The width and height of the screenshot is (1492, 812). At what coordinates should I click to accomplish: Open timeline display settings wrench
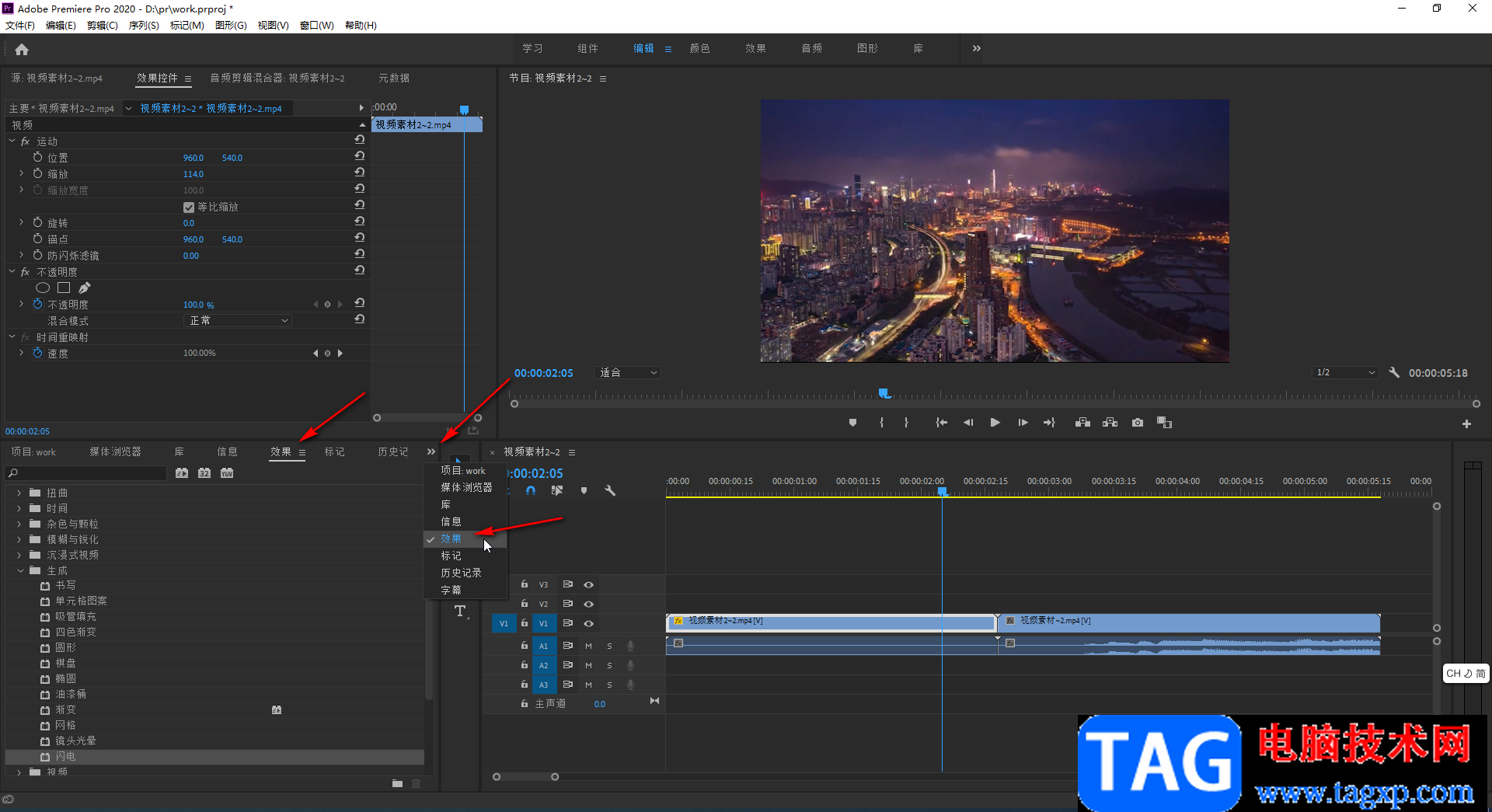[x=610, y=491]
